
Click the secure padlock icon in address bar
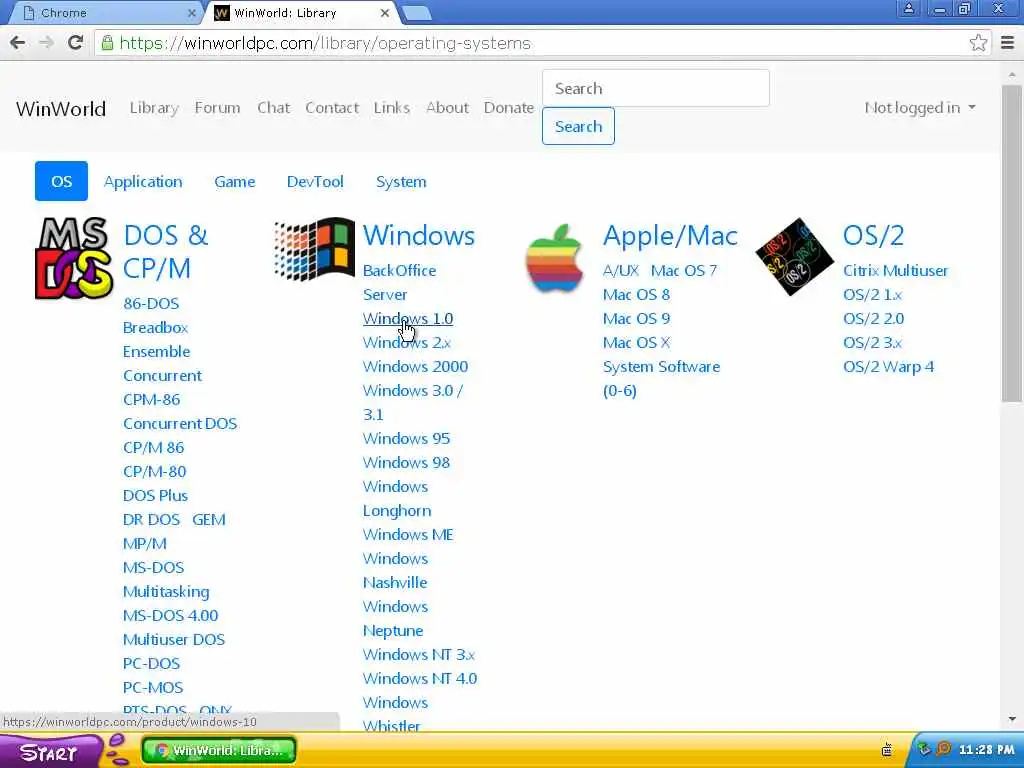tap(107, 43)
